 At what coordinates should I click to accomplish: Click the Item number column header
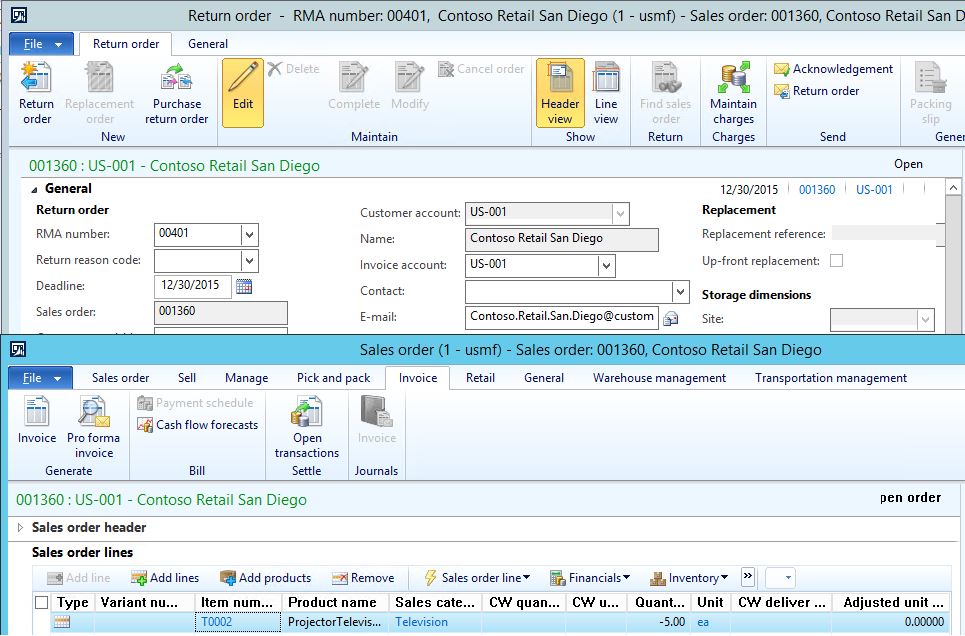(x=238, y=602)
